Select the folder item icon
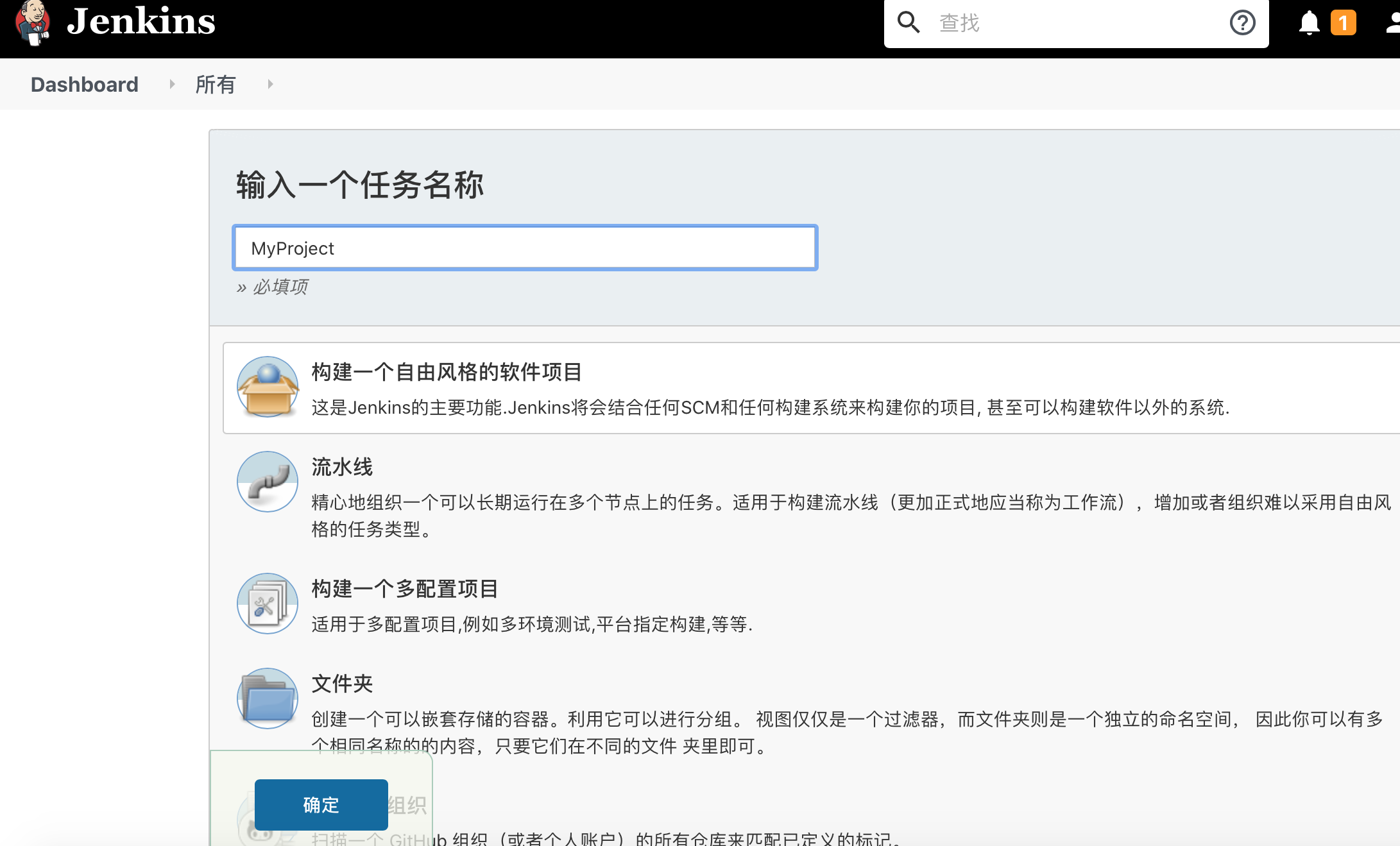This screenshot has height=846, width=1400. pos(268,698)
